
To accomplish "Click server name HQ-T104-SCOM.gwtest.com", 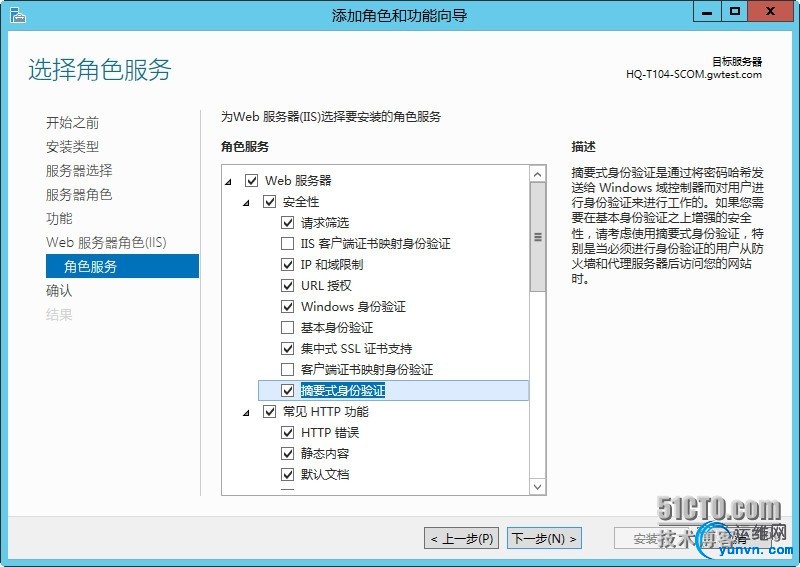I will click(x=694, y=75).
